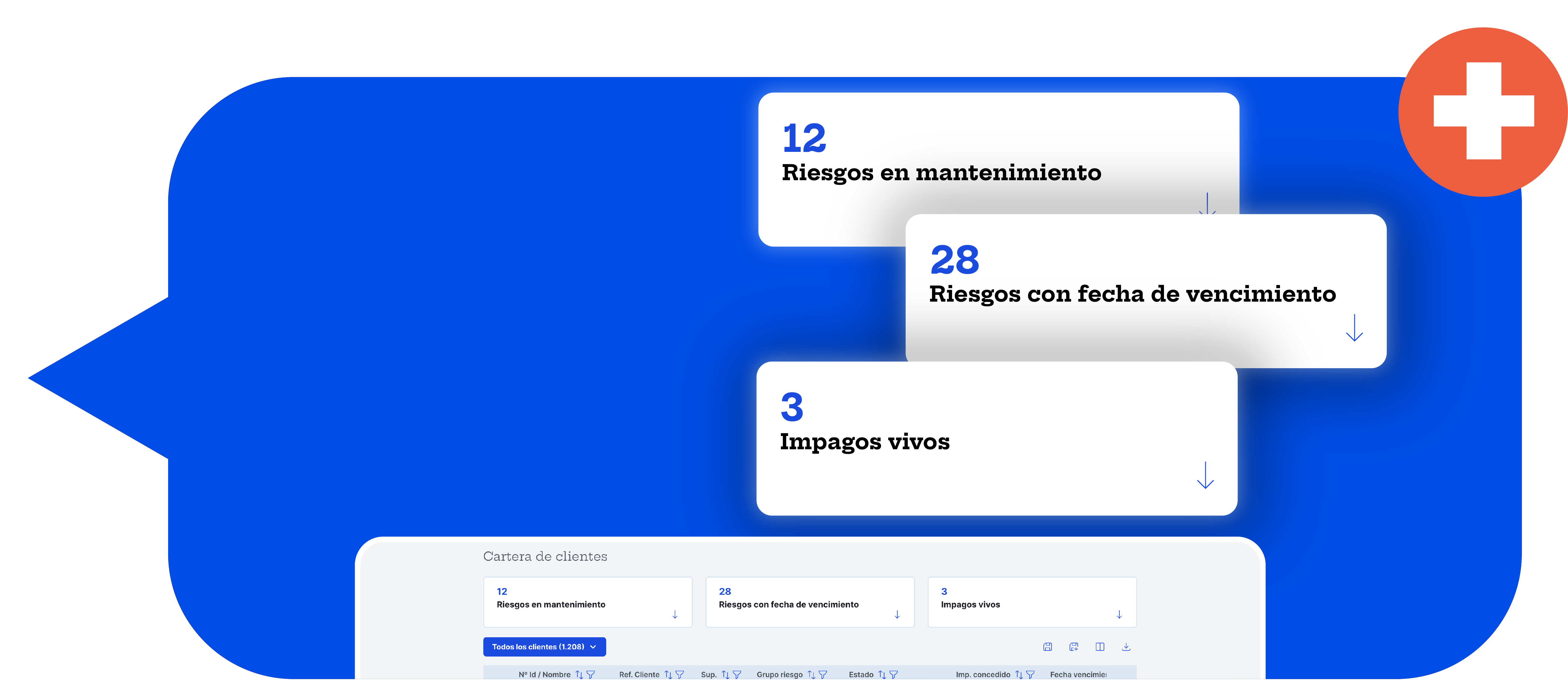Image resolution: width=1568 pixels, height=693 pixels.
Task: Save the table view as a new view
Action: tap(1074, 647)
